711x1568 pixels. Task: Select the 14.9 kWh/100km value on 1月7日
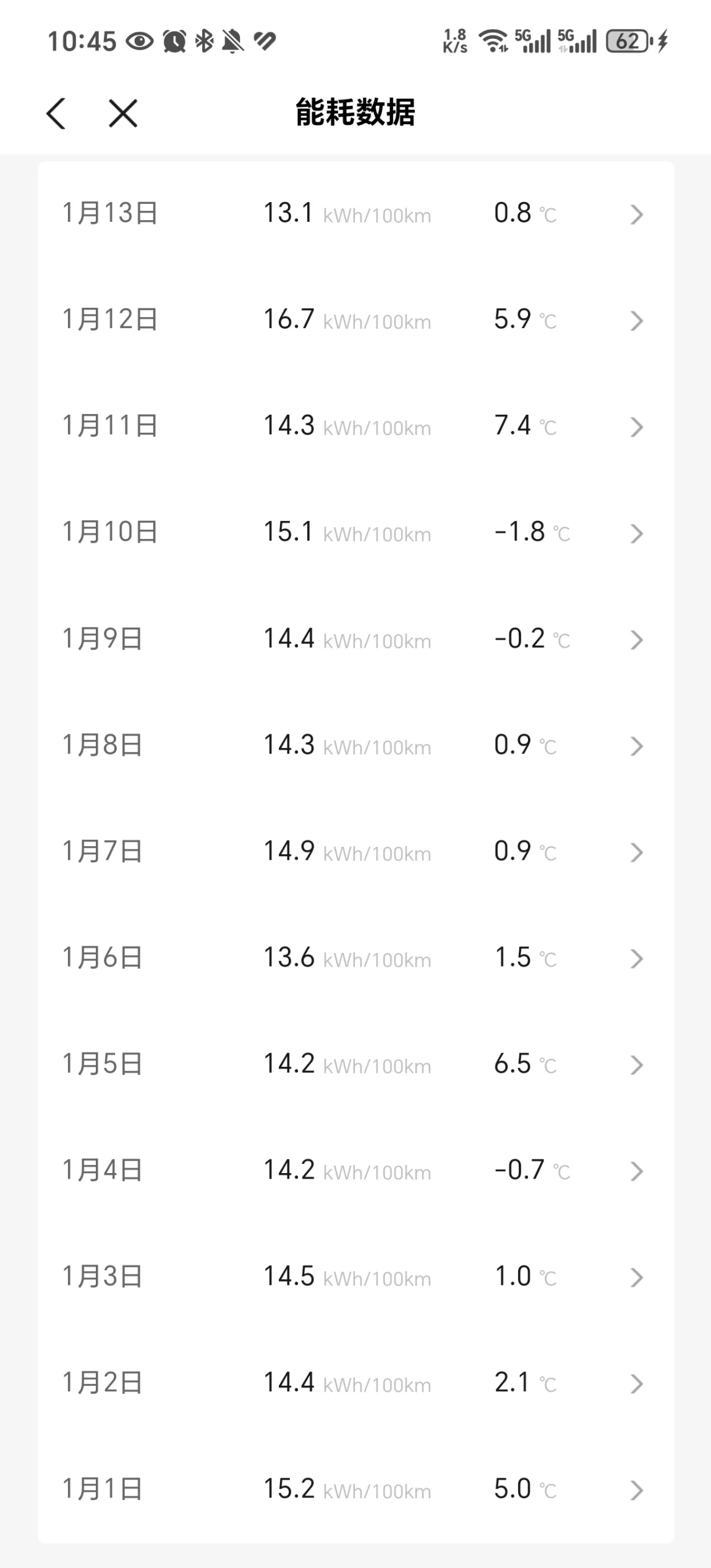point(347,852)
